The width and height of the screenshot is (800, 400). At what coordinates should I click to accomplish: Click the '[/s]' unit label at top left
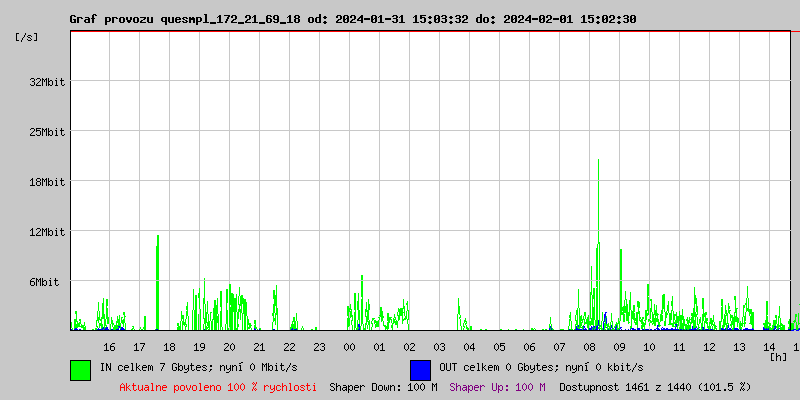click(x=27, y=37)
